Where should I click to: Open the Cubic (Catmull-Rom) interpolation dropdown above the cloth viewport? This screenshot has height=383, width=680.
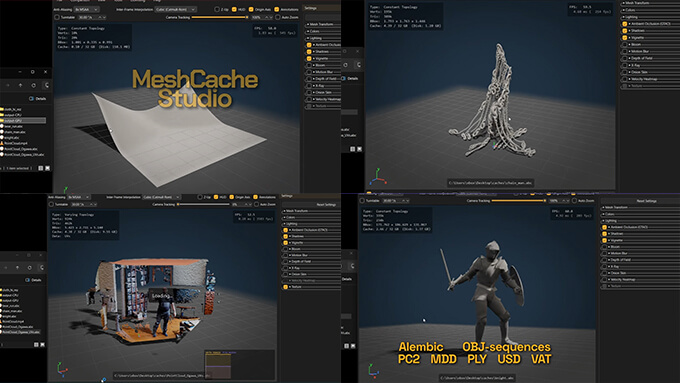[175, 9]
